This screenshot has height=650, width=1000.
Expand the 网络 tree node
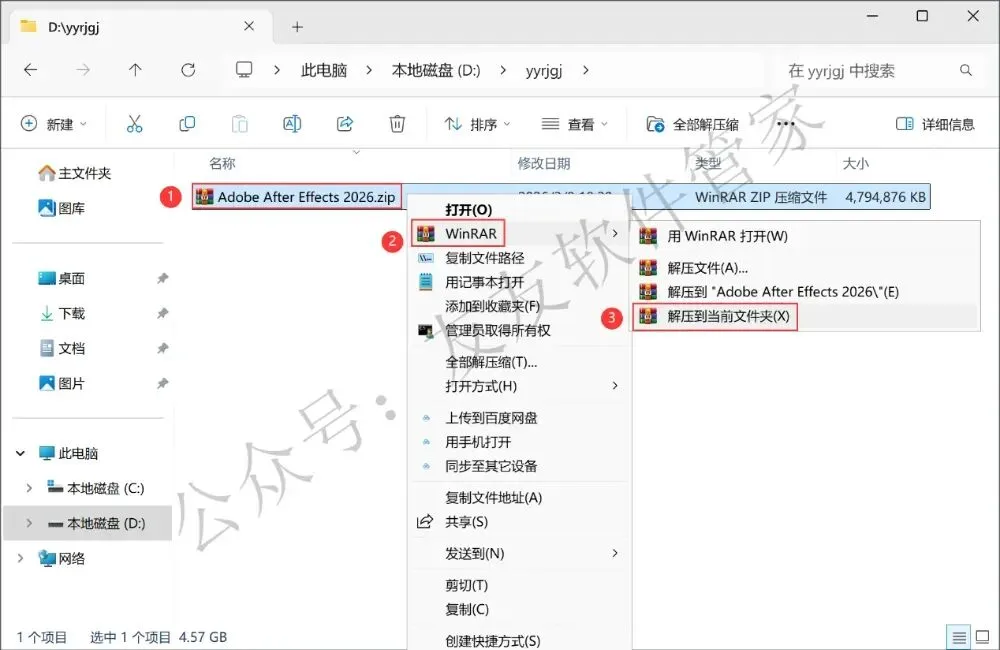click(x=20, y=559)
